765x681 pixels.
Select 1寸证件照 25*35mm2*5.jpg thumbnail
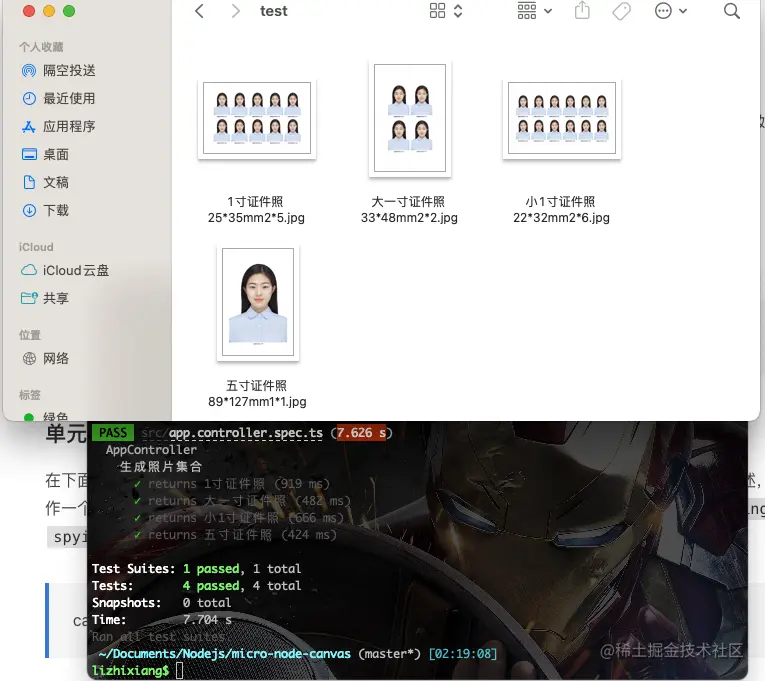[x=257, y=118]
